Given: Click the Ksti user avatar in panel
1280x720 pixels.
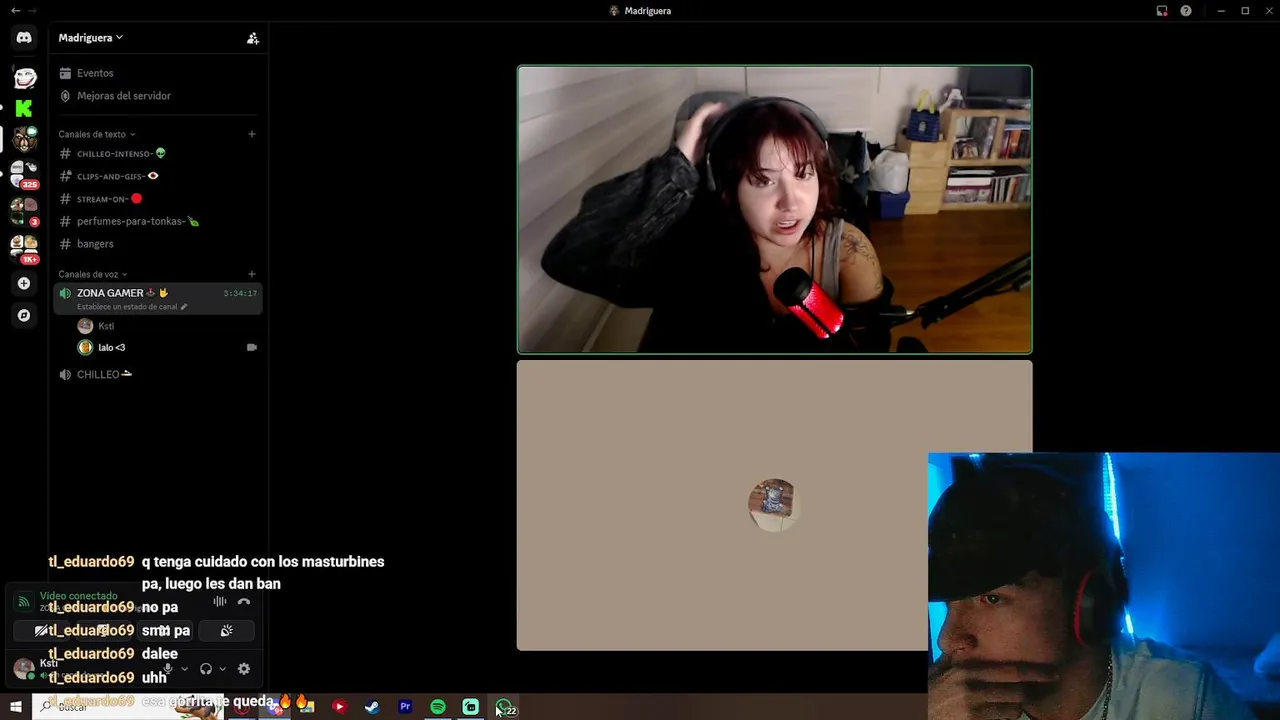Looking at the screenshot, I should tap(24, 668).
